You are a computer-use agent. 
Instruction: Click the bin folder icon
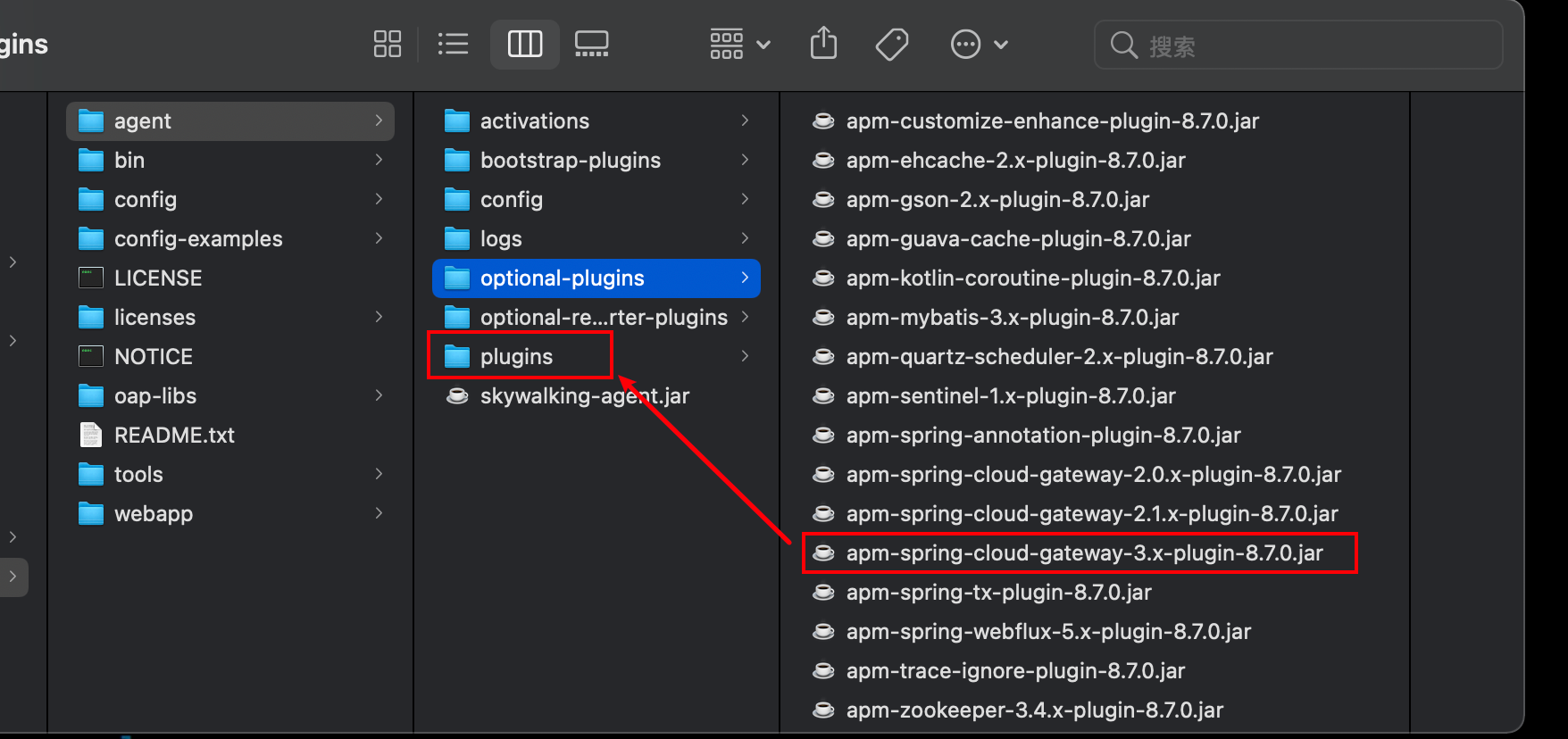coord(91,160)
